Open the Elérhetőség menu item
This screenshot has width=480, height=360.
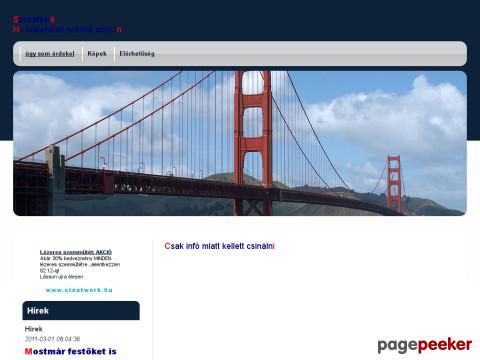click(137, 54)
